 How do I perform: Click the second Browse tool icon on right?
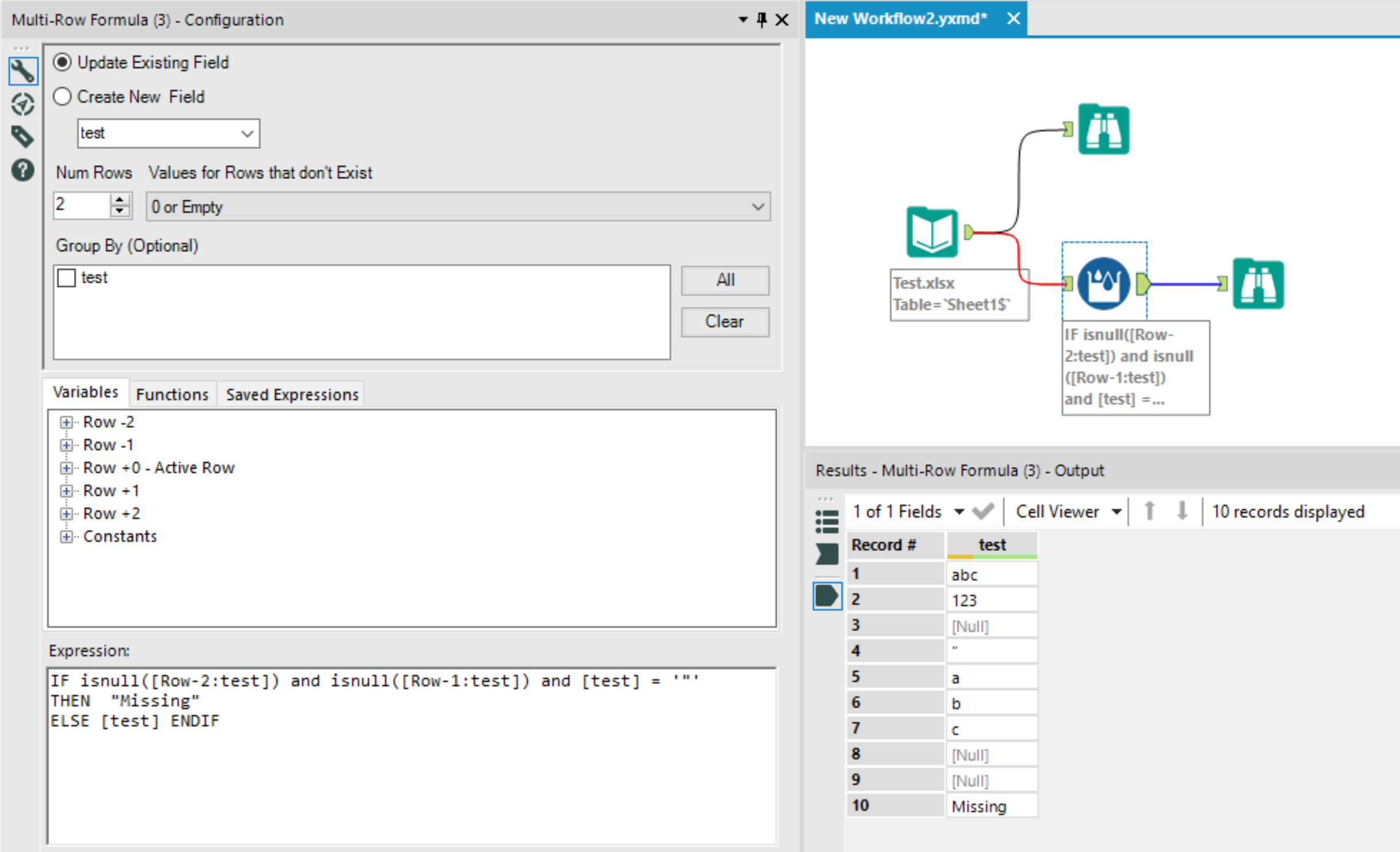pos(1258,284)
